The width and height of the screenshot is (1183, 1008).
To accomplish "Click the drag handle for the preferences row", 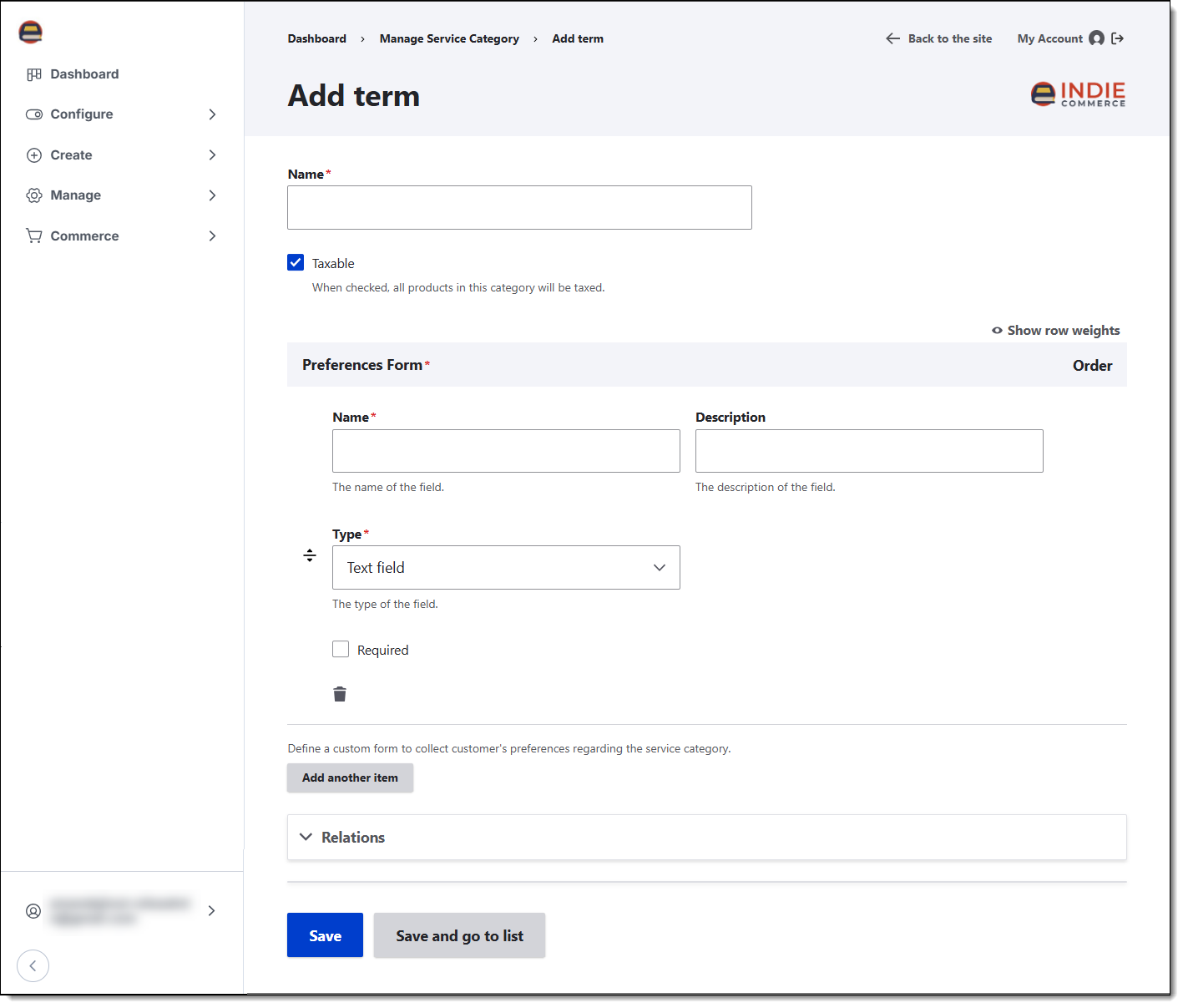I will tap(310, 555).
